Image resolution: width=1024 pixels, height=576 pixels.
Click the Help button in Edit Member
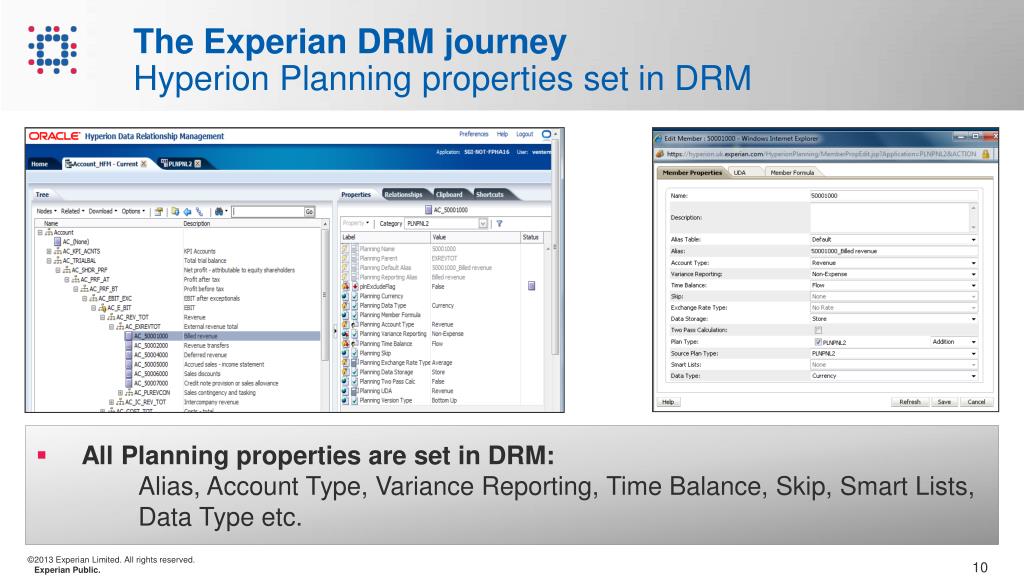click(668, 402)
